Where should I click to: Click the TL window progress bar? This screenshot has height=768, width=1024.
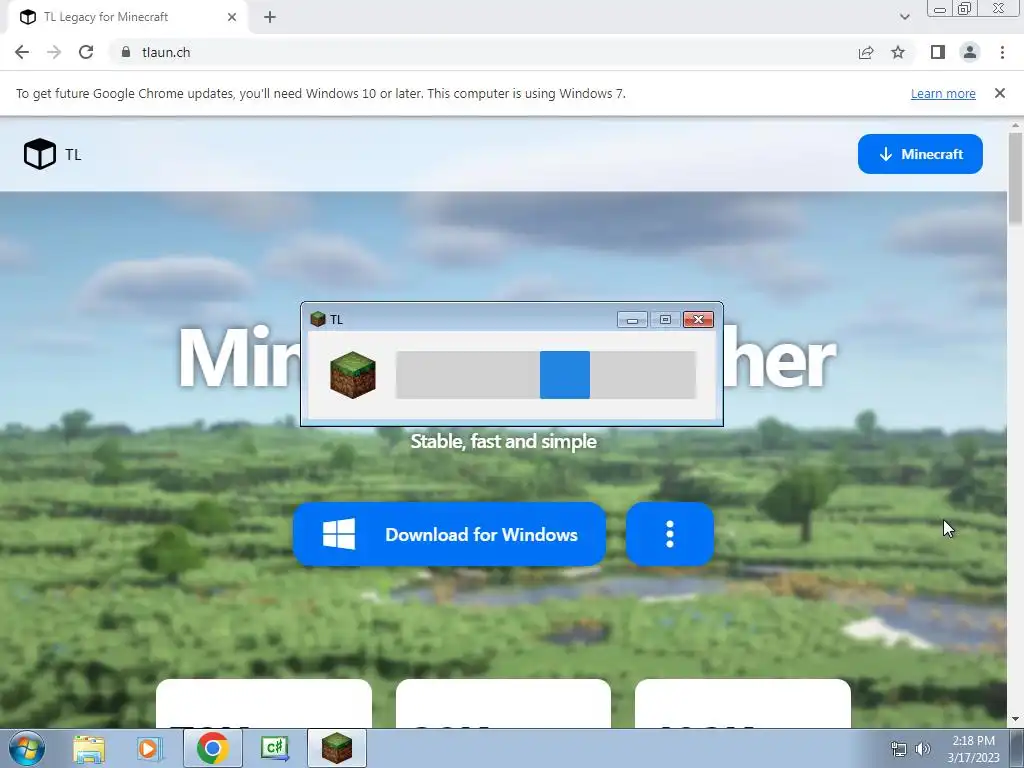[x=546, y=375]
